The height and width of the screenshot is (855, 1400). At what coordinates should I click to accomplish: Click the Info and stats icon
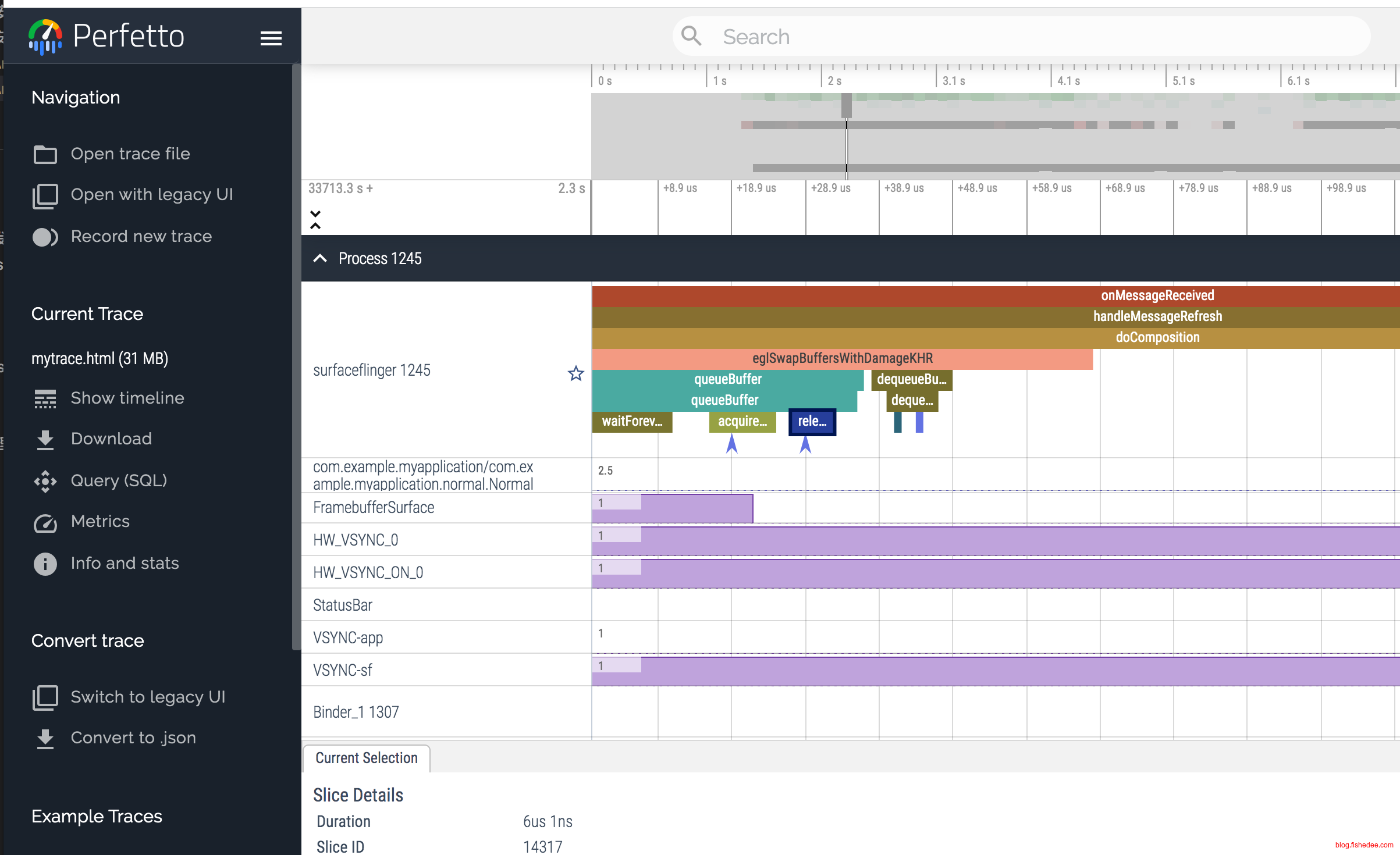tap(45, 564)
